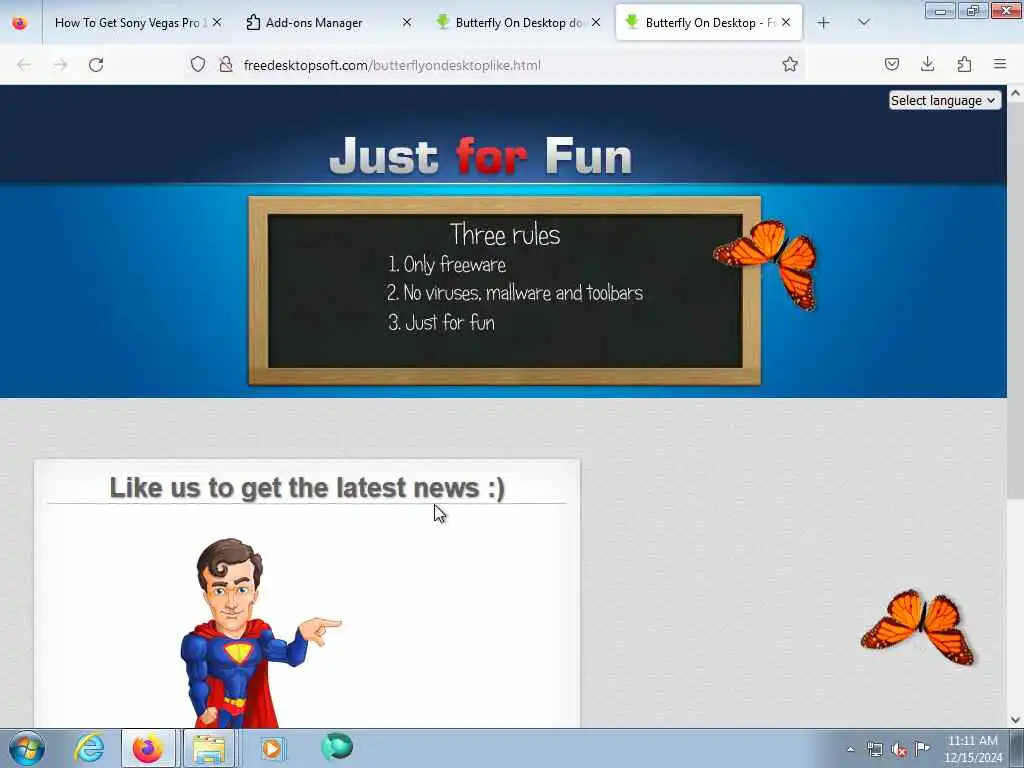The height and width of the screenshot is (768, 1024).
Task: Click the muted volume tray icon
Action: (x=899, y=750)
